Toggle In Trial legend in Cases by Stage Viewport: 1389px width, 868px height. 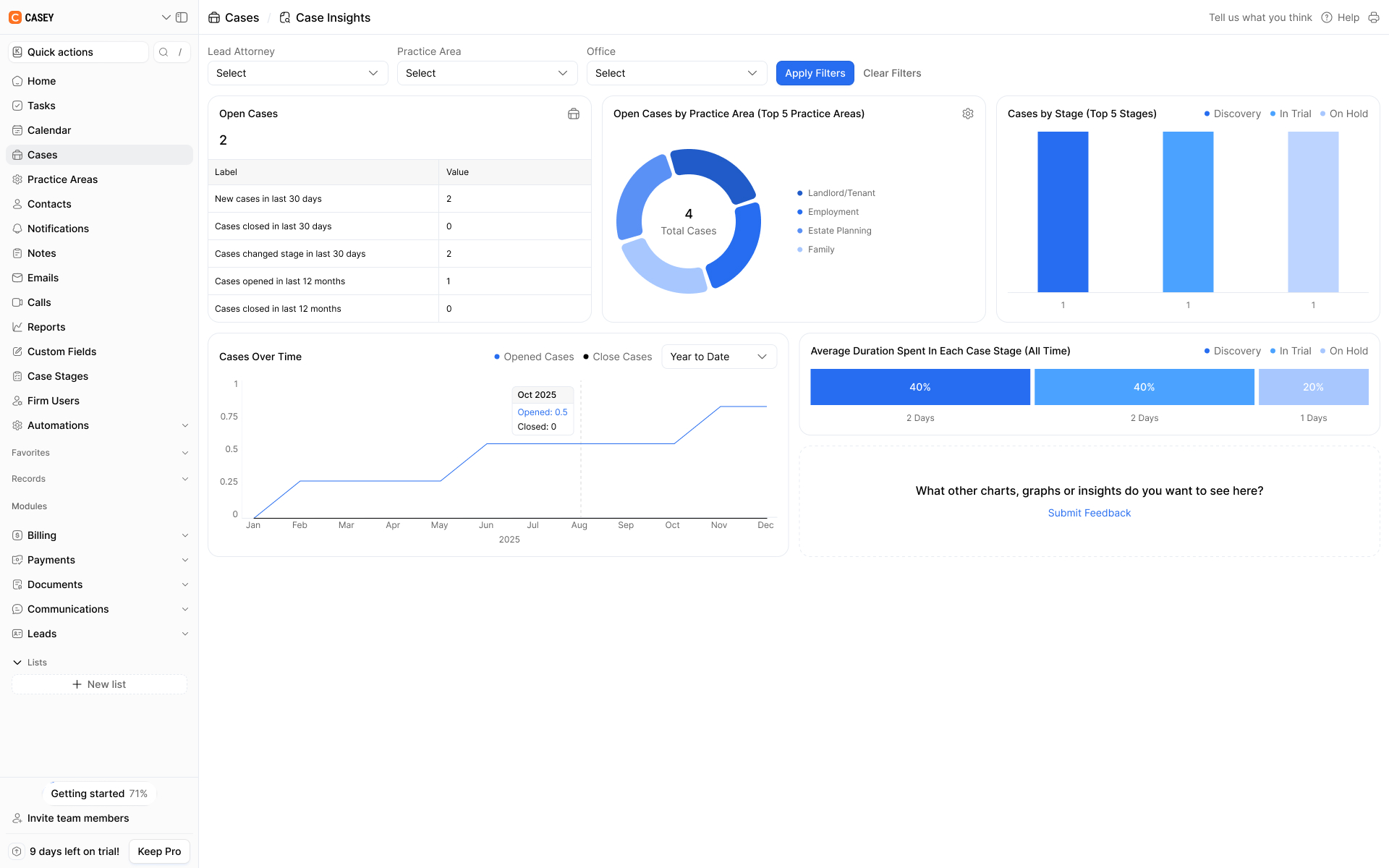[1291, 114]
